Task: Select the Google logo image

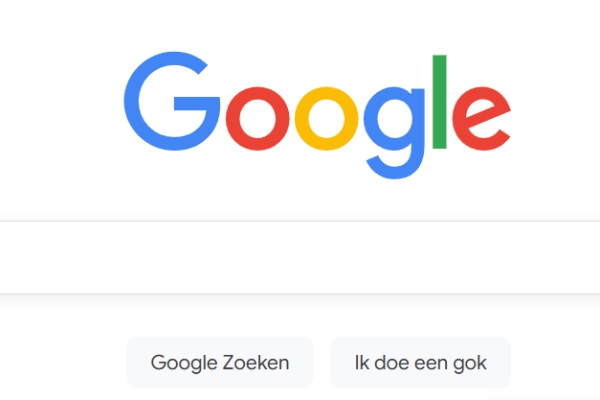Action: click(317, 115)
